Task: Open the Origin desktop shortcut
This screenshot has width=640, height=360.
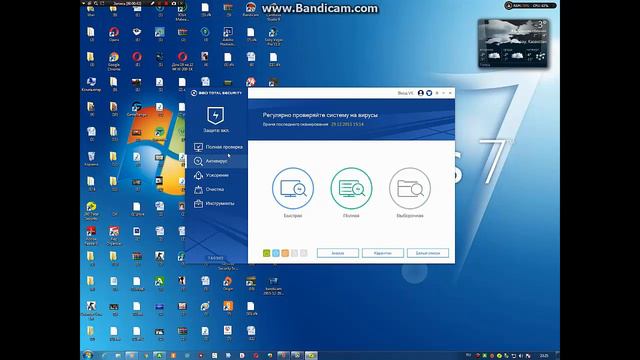Action: pos(228,283)
